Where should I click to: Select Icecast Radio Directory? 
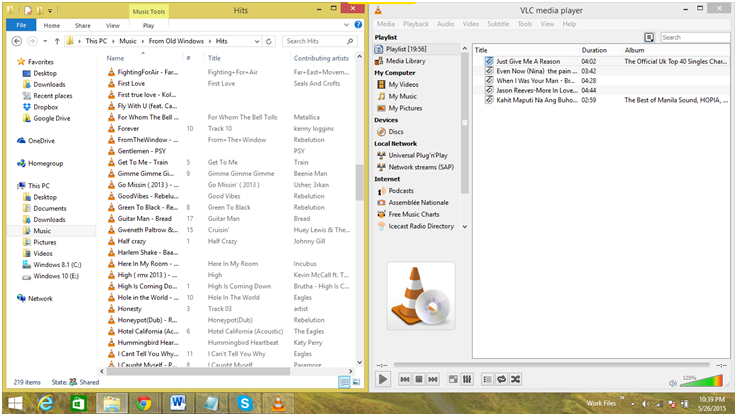point(420,226)
